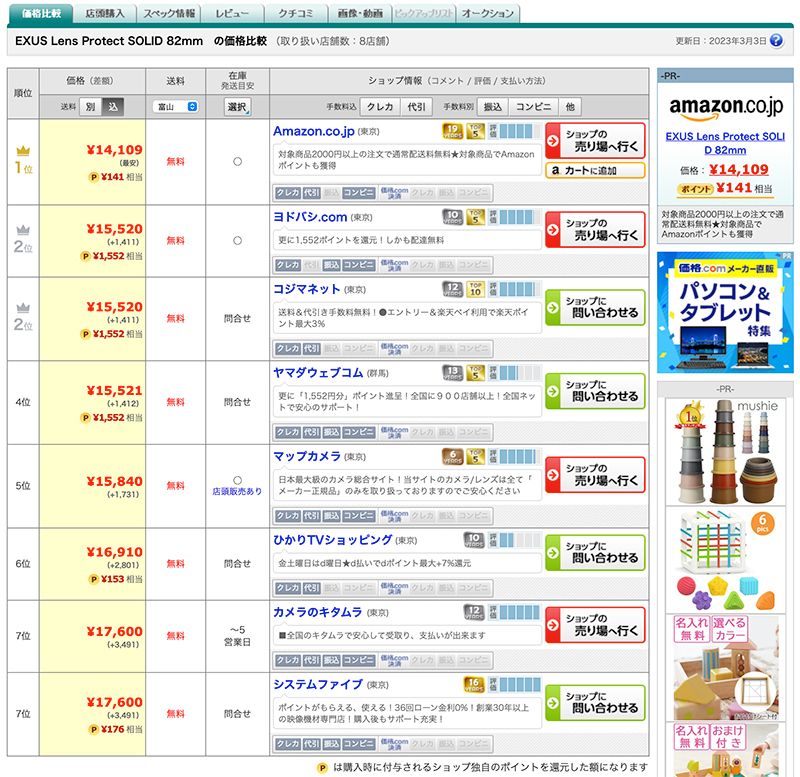The image size is (800, 777).
Task: Open the ひかりTVショッピング shop link
Action: click(333, 540)
